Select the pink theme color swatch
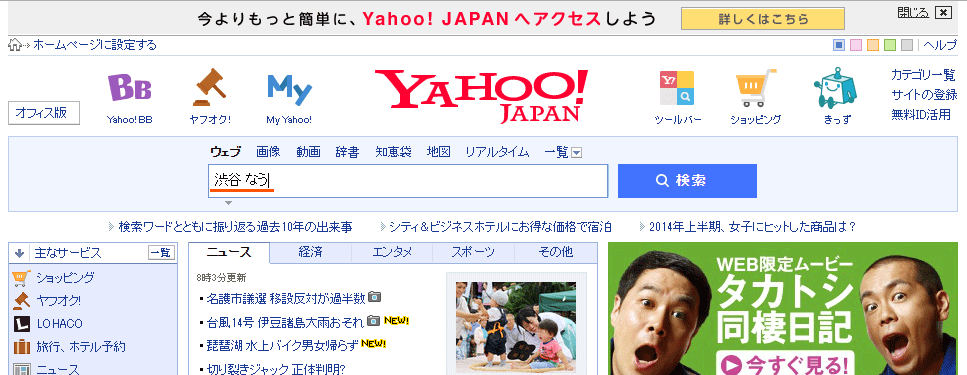The width and height of the screenshot is (967, 375). point(856,45)
